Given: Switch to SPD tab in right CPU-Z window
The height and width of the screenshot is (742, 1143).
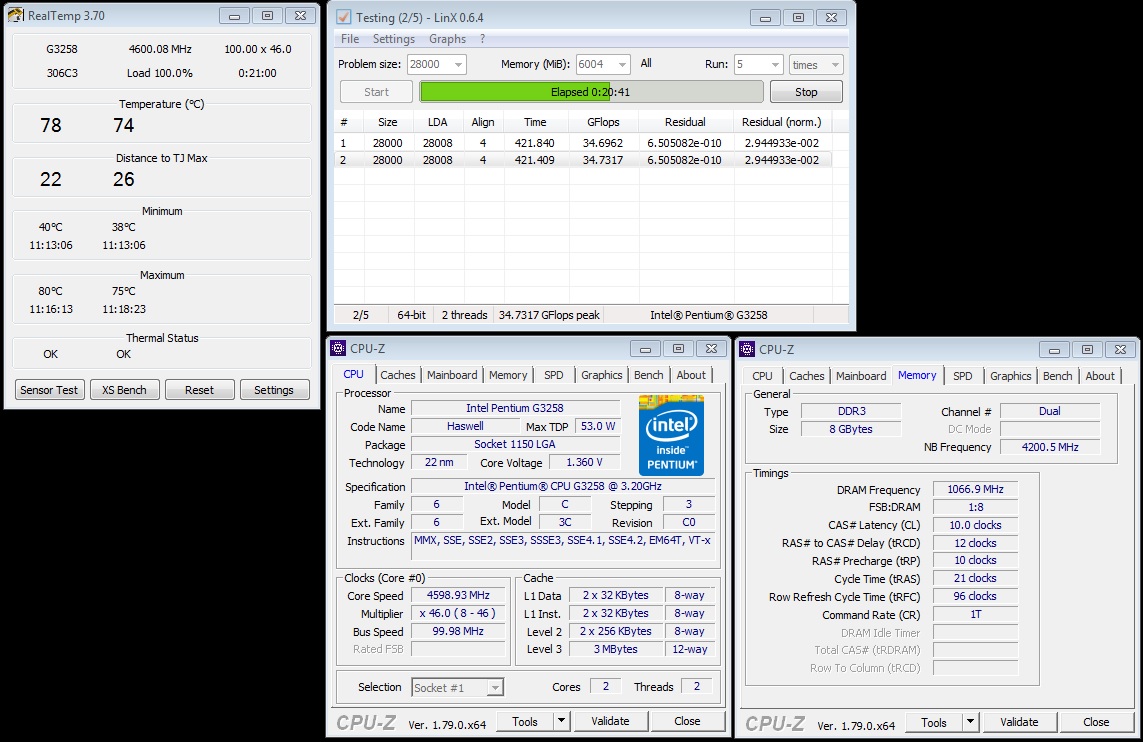Looking at the screenshot, I should pyautogui.click(x=963, y=375).
